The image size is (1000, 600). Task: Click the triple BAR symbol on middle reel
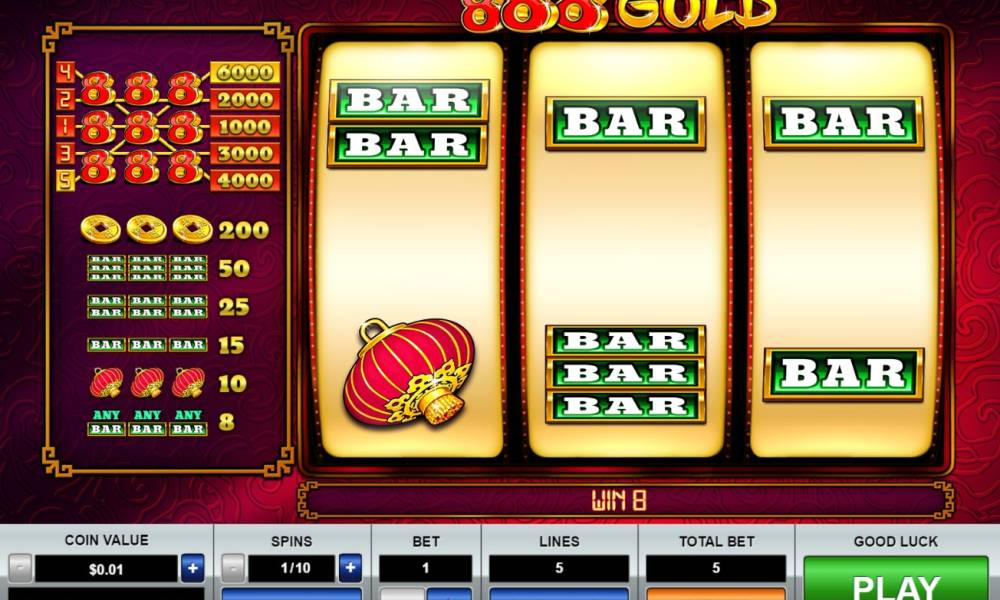pos(626,374)
